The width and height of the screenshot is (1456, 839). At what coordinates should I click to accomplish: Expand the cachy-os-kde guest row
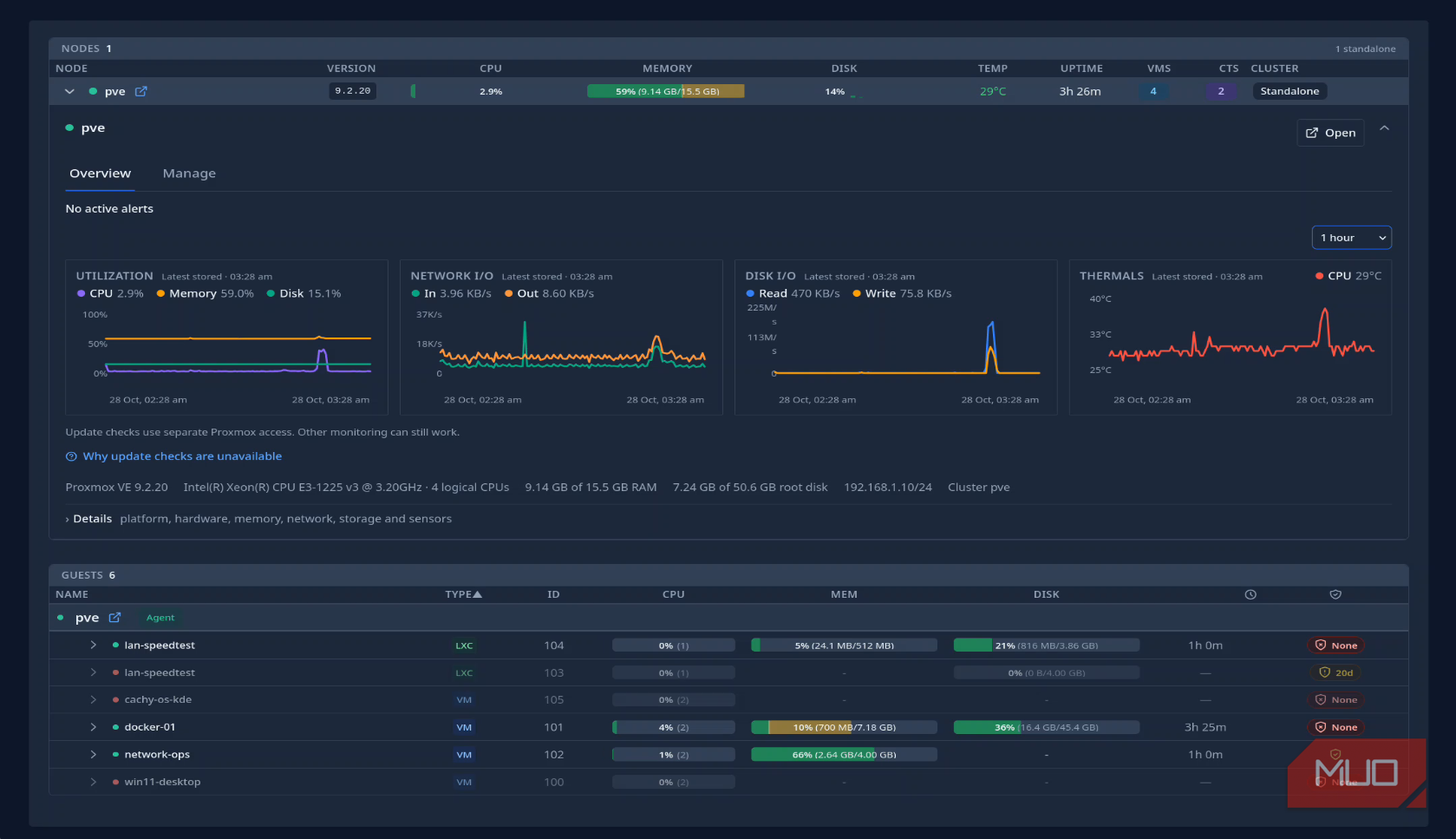point(93,699)
